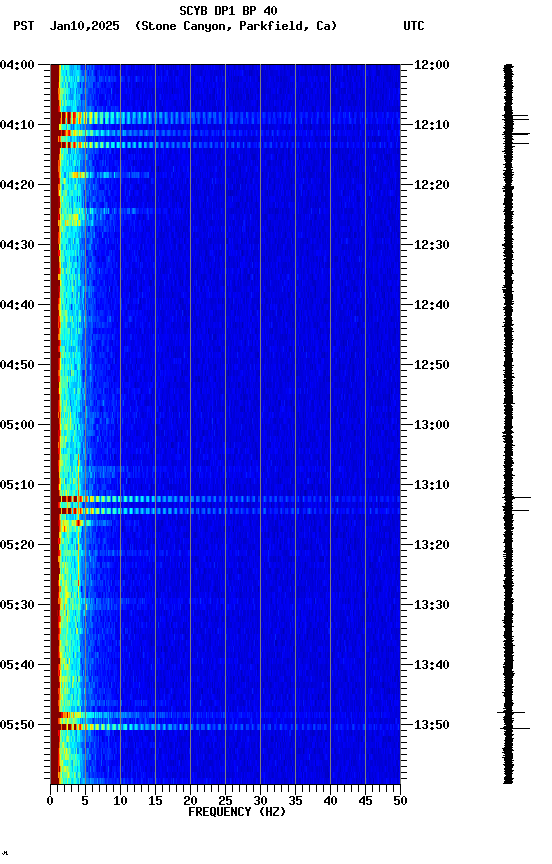
Task: Click the title text 'SCYB DP1 BP 40'
Action: [x=228, y=11]
